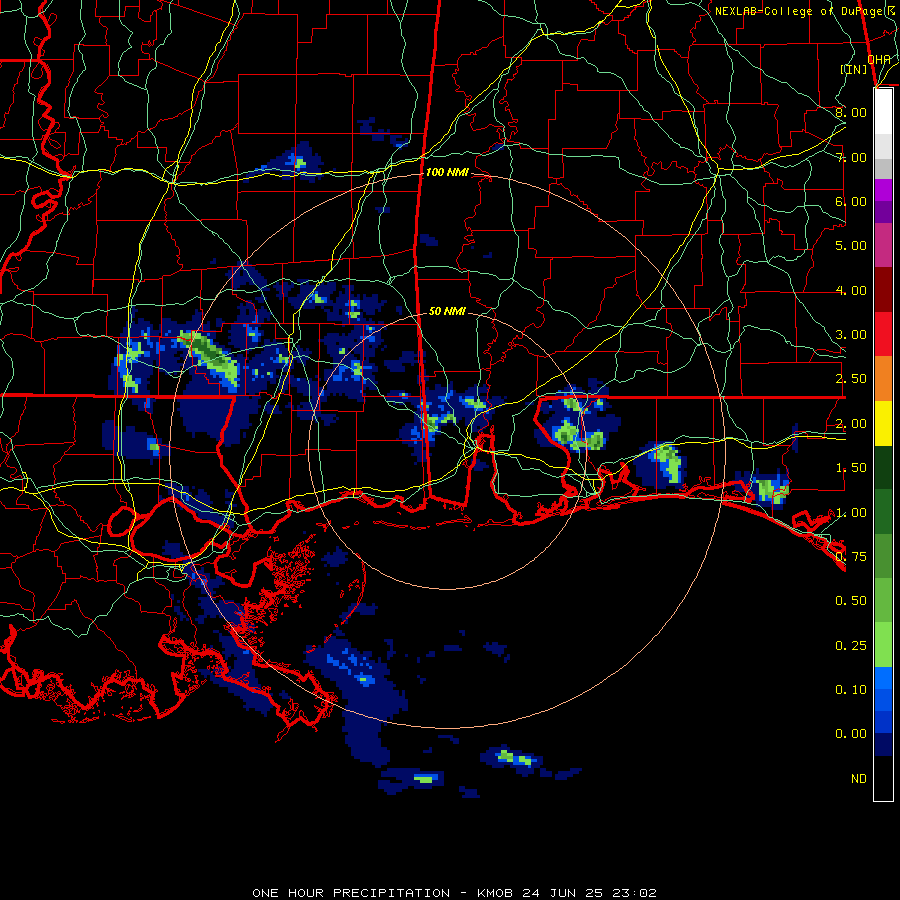Click the 3.00 legend value
The height and width of the screenshot is (900, 900).
[851, 335]
